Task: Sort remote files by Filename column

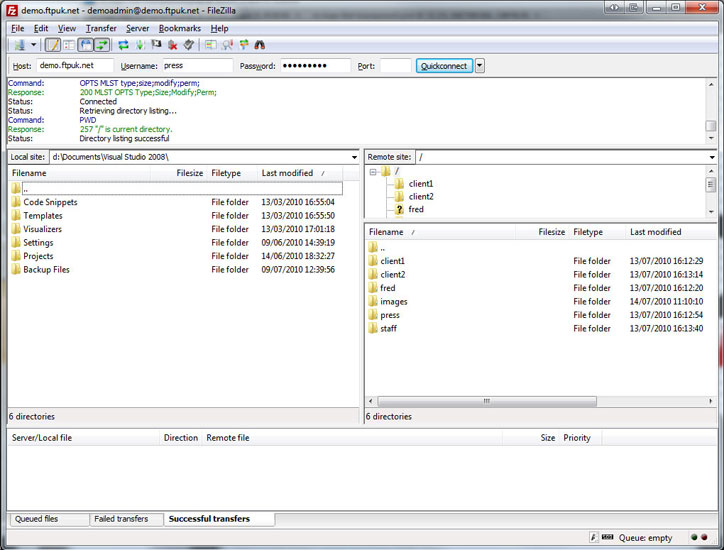Action: coord(440,232)
